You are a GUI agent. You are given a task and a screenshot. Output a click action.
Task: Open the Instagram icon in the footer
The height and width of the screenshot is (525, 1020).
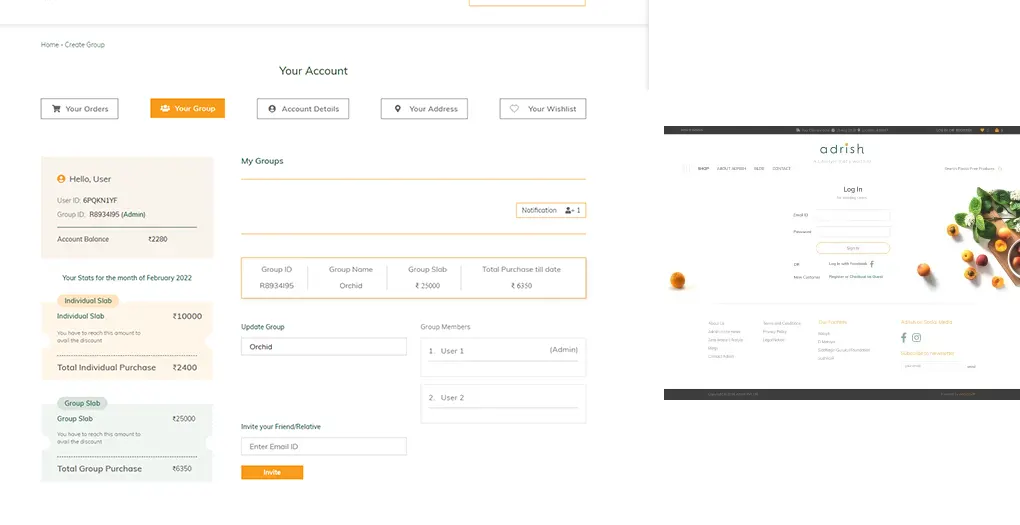[x=916, y=338]
